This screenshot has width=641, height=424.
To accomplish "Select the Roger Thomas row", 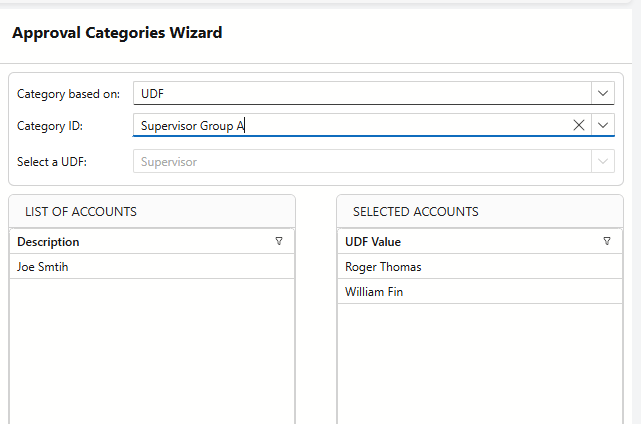I will [x=383, y=267].
